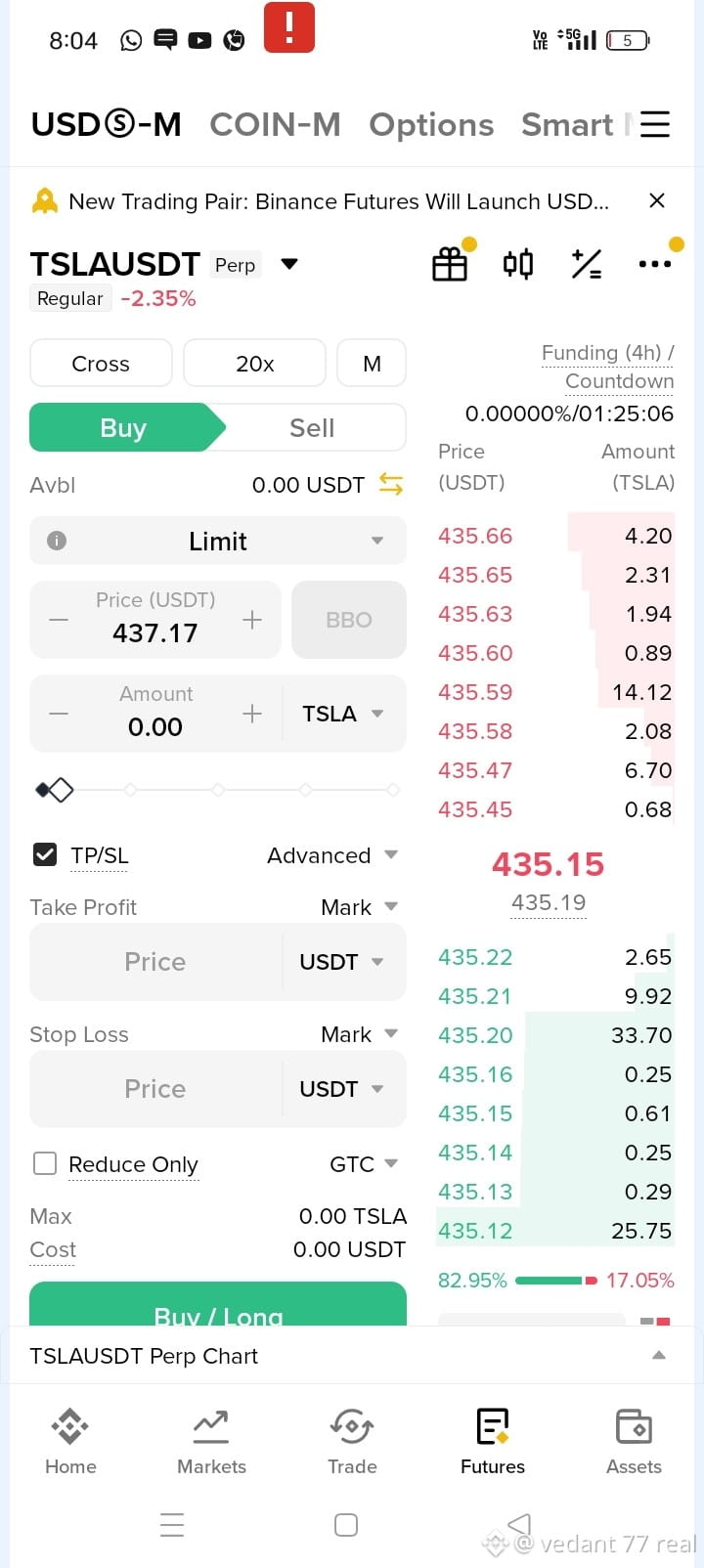Tap the Cross margin mode button
This screenshot has width=704, height=1568.
101,364
